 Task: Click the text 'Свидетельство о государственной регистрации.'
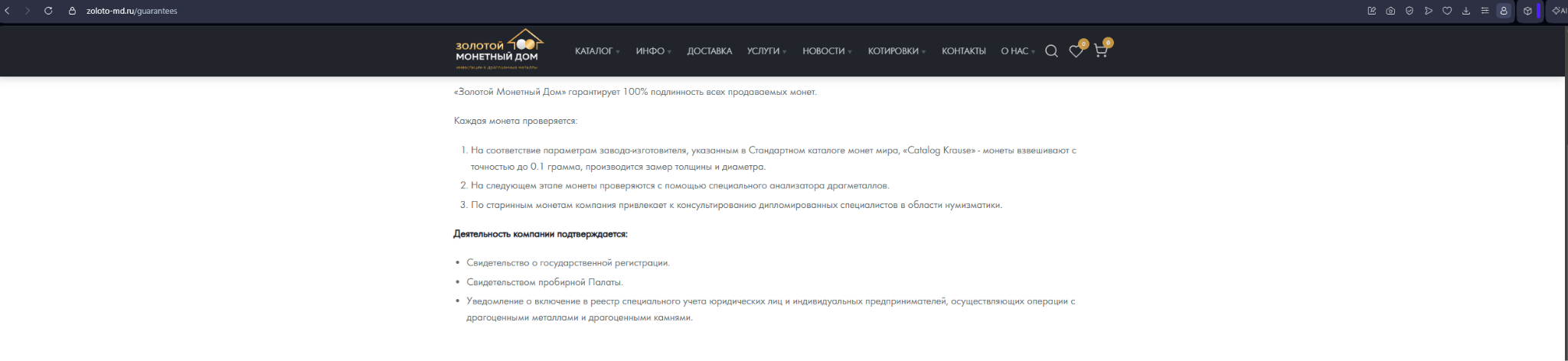(568, 263)
